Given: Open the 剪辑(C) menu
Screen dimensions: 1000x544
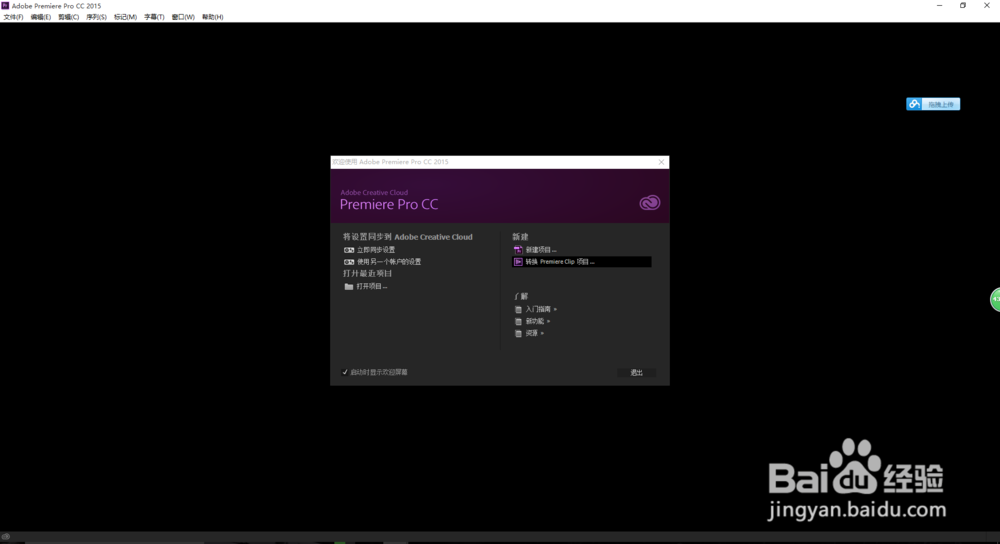Looking at the screenshot, I should pyautogui.click(x=69, y=17).
